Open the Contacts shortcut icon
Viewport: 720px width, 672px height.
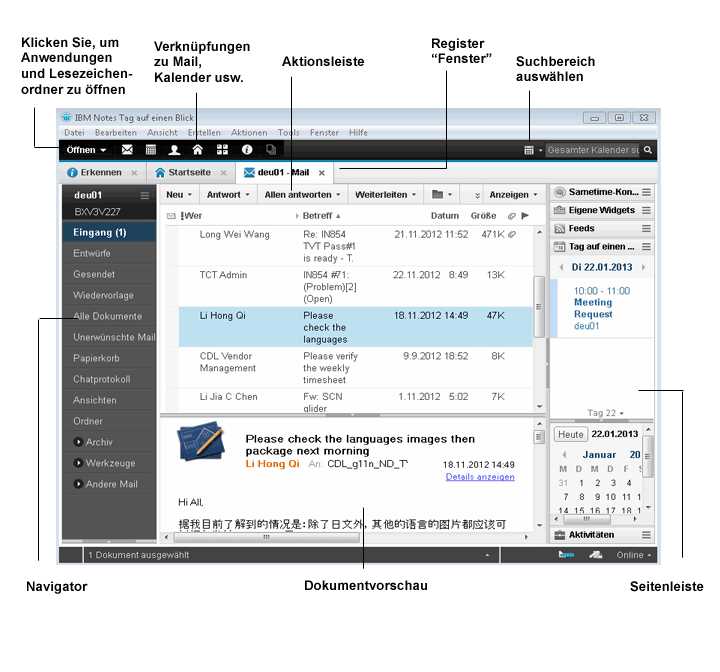(174, 150)
